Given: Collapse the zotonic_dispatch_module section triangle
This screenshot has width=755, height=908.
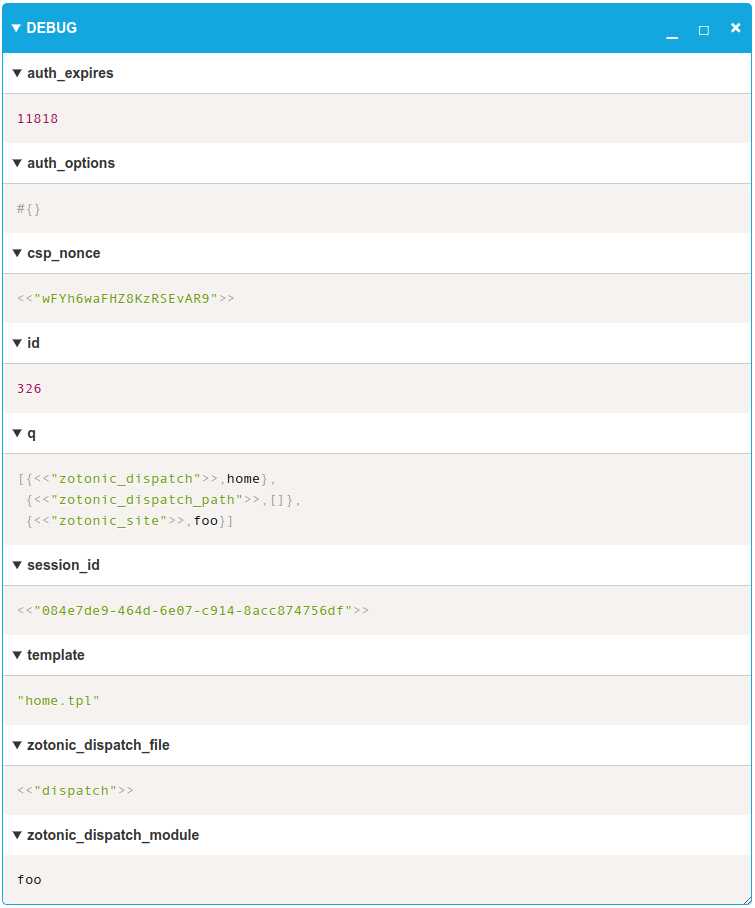Looking at the screenshot, I should [17, 835].
